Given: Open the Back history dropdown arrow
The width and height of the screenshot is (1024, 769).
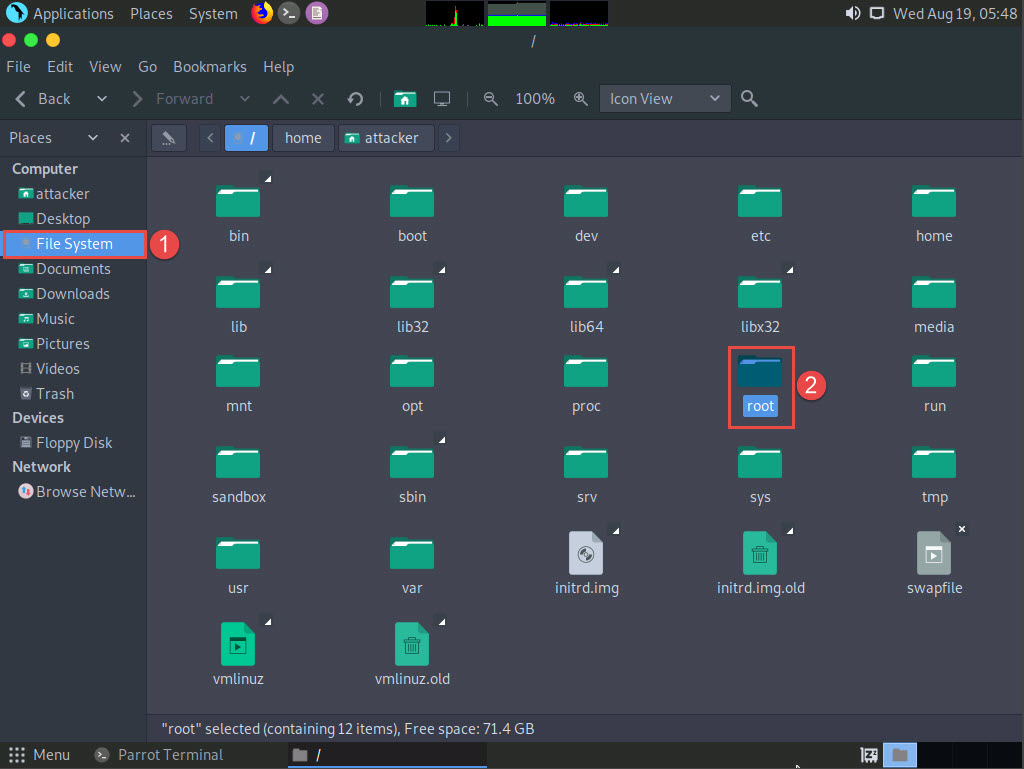Looking at the screenshot, I should click(x=102, y=99).
